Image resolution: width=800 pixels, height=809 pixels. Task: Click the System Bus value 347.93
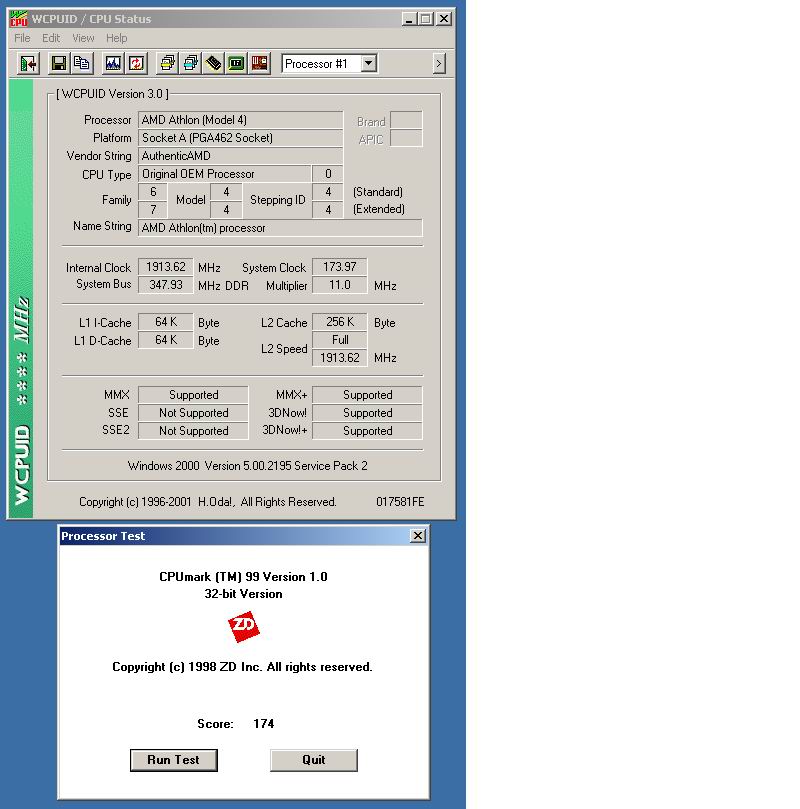coord(166,285)
